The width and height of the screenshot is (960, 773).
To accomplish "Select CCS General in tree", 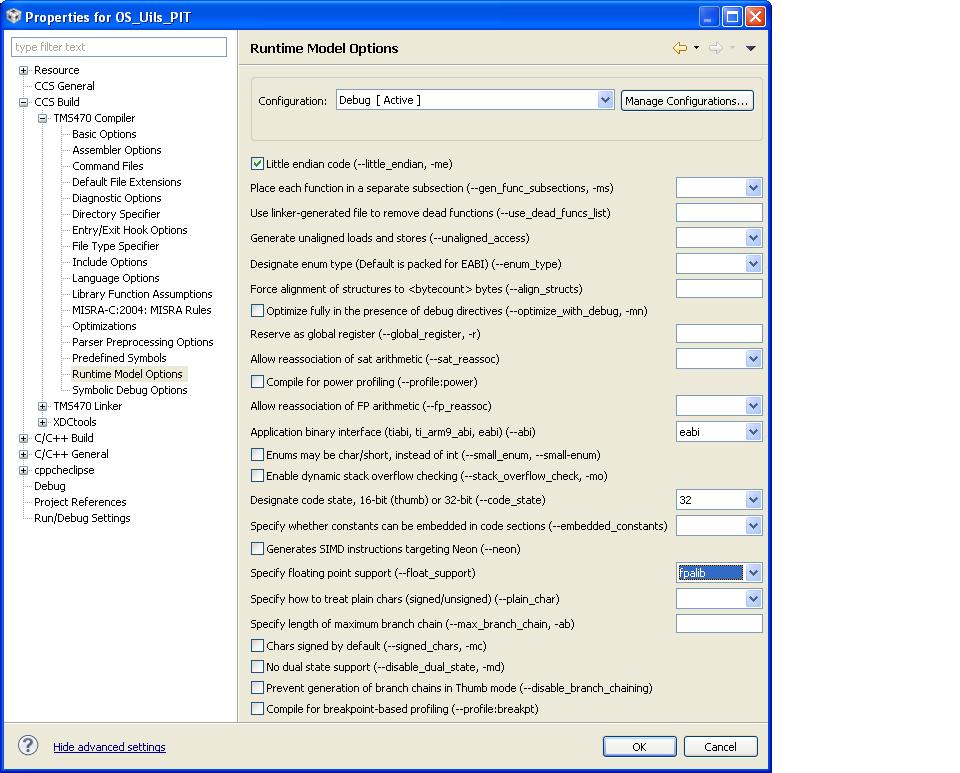I will coord(64,86).
